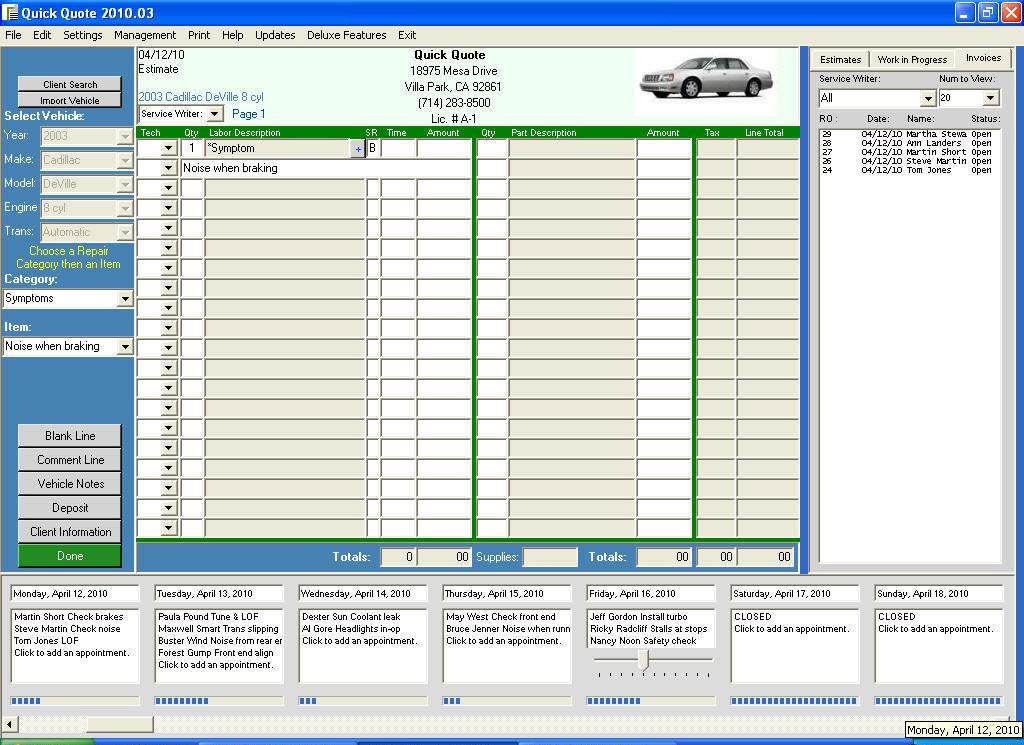
Task: Click the scrollbar left arrow at bottom
Action: pyautogui.click(x=10, y=724)
